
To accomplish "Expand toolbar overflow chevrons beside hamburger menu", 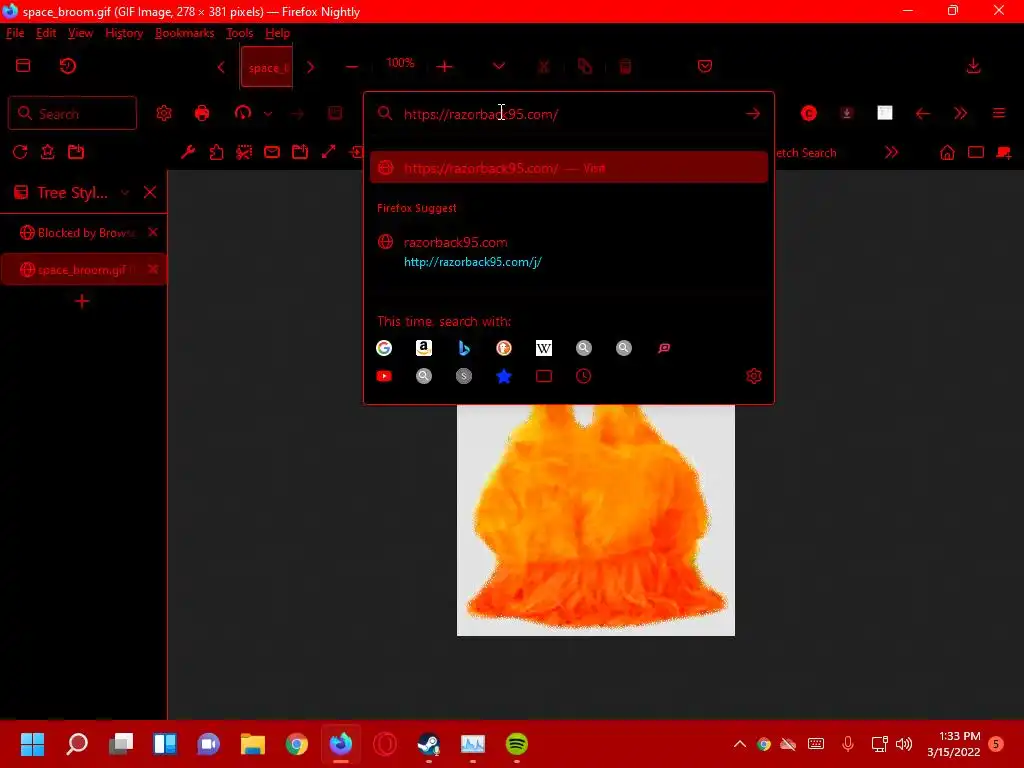I will pos(960,114).
